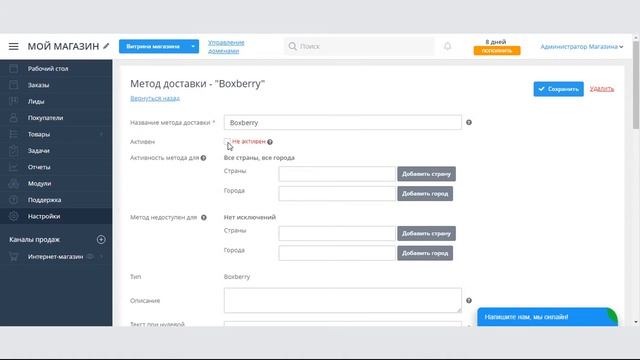Add a sales channel with plus icon
The width and height of the screenshot is (640, 360).
(x=101, y=240)
